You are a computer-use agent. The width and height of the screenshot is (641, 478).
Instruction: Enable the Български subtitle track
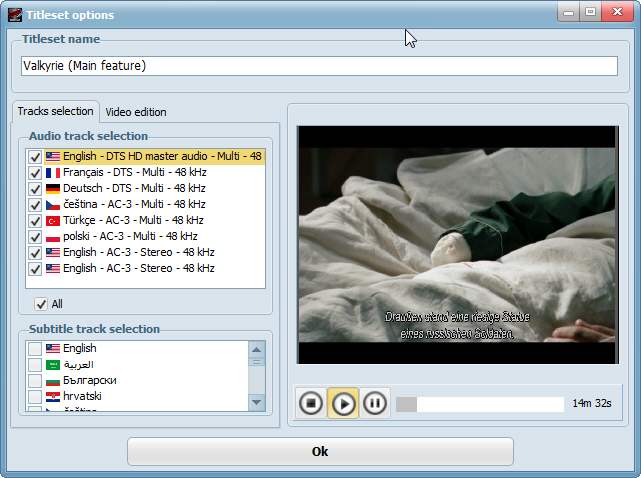[x=35, y=381]
